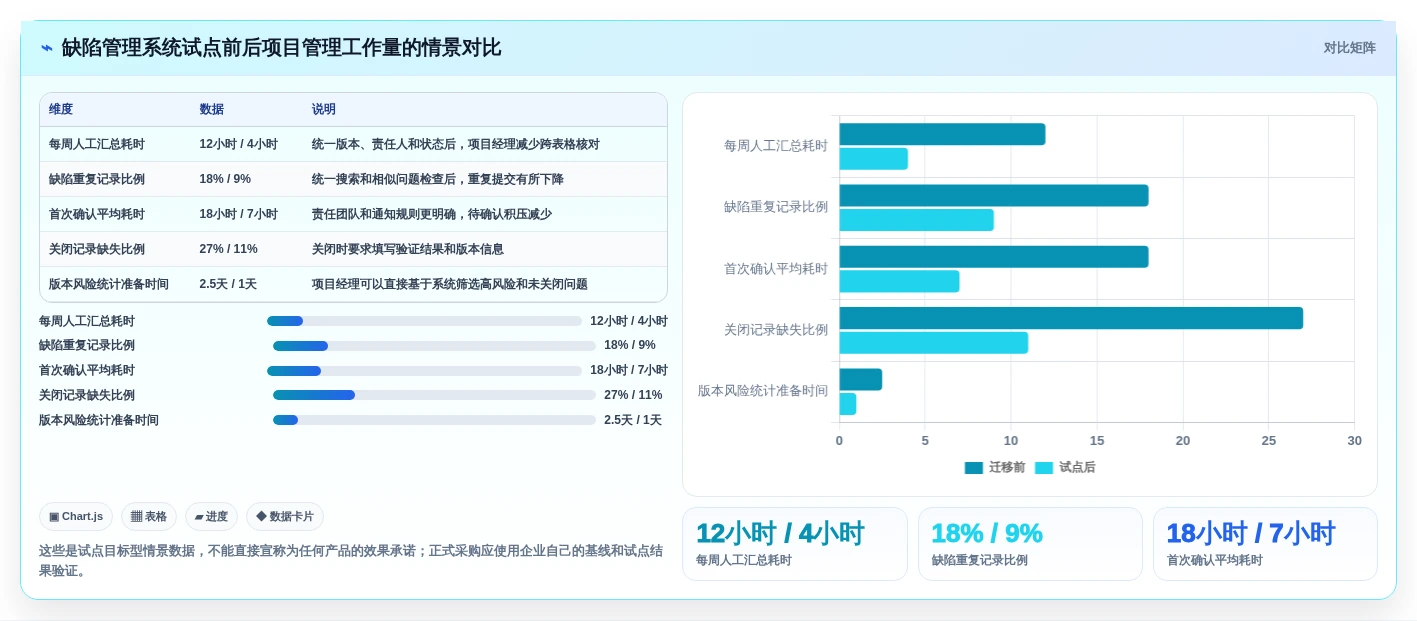Select the Chart.js tag chip
The height and width of the screenshot is (621, 1417).
76,517
